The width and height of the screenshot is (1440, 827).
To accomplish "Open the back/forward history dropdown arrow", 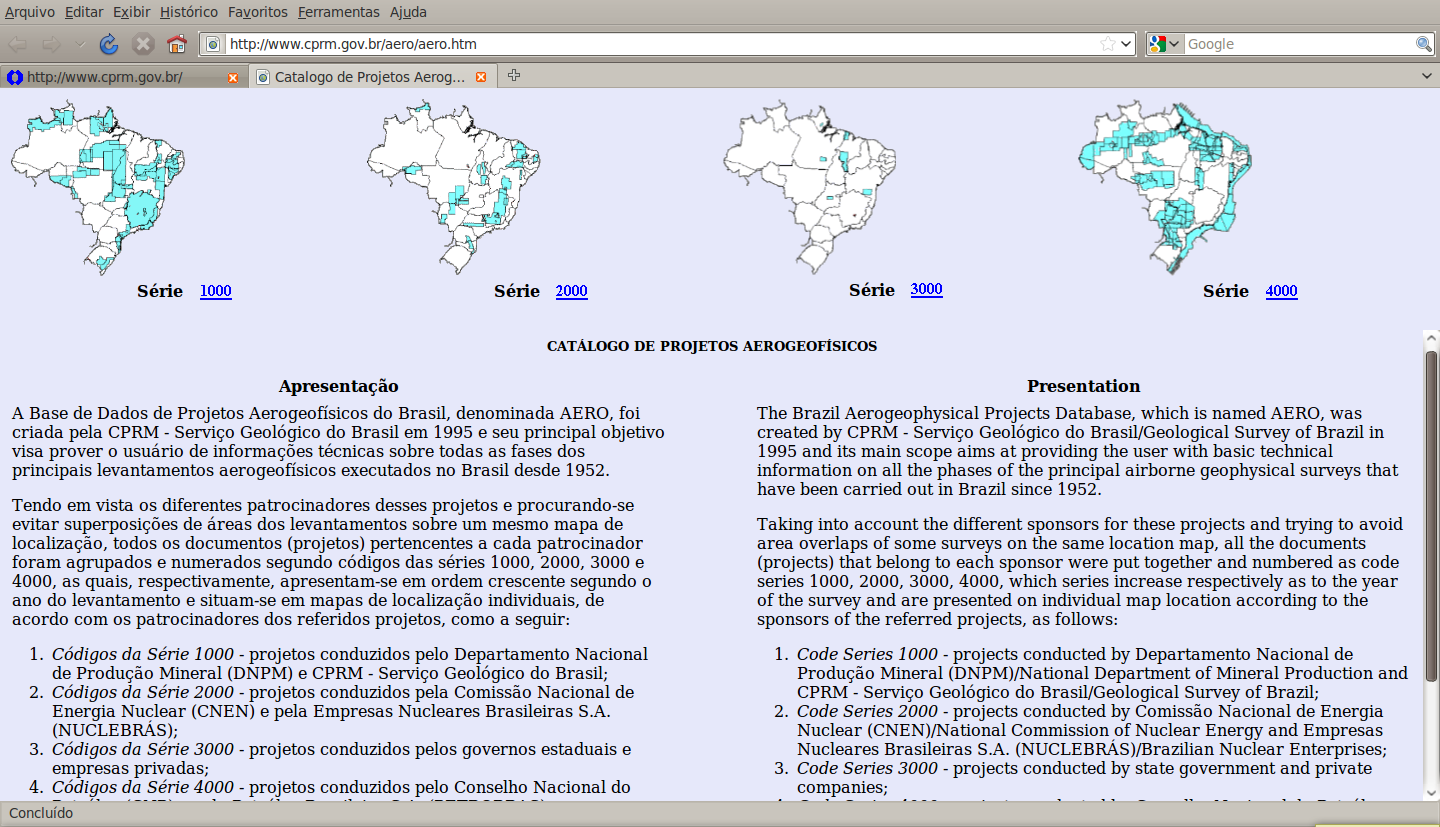I will click(x=80, y=44).
